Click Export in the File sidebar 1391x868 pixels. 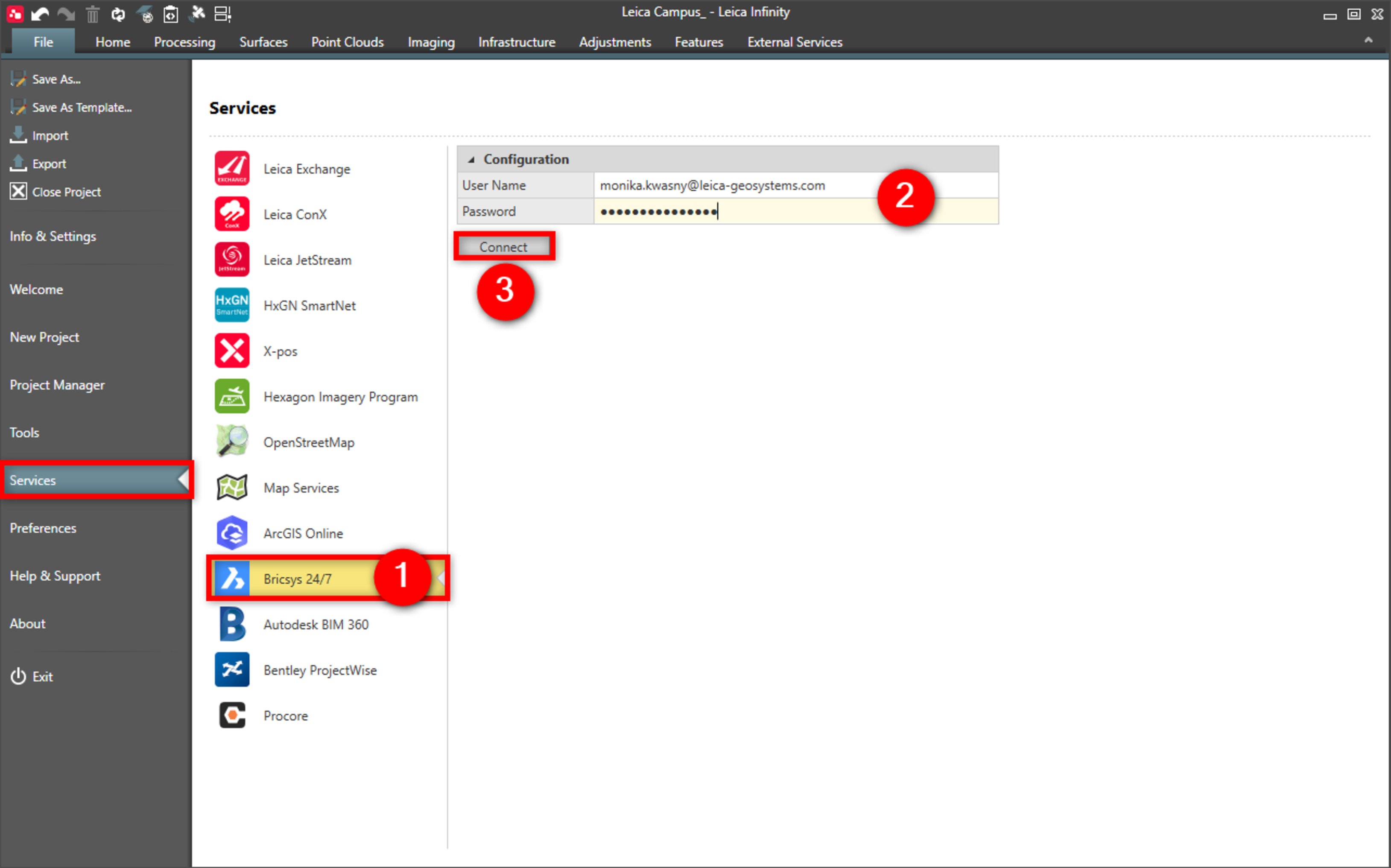(38, 164)
